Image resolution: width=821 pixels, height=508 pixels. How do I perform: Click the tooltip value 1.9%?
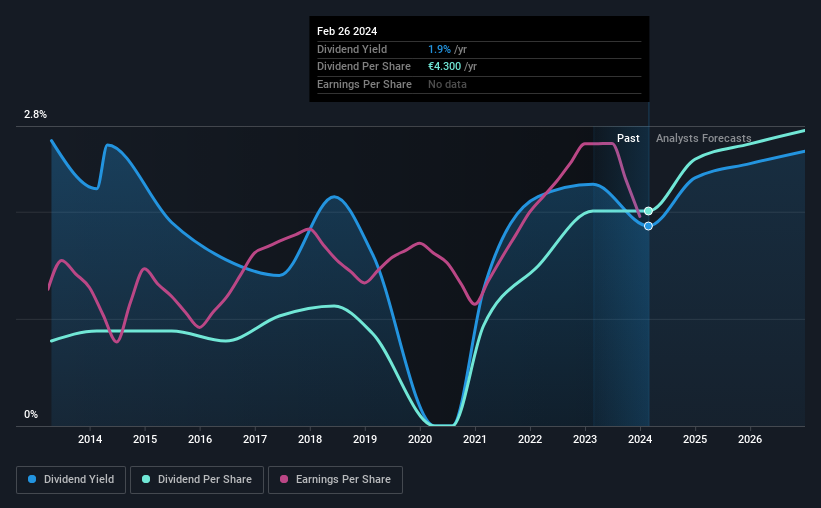tap(439, 49)
